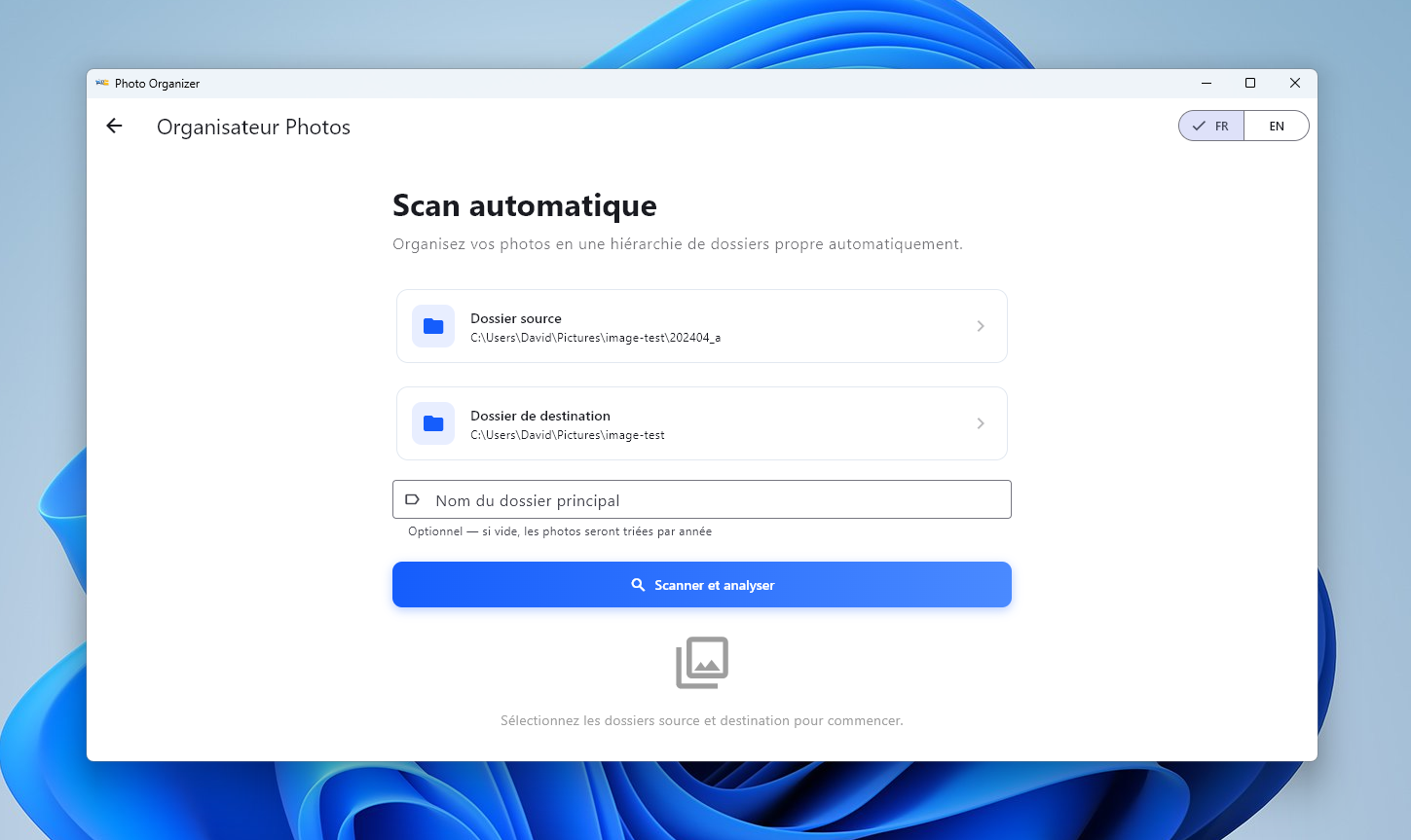Click the checkmark beside FR
1411x840 pixels.
pos(1199,126)
